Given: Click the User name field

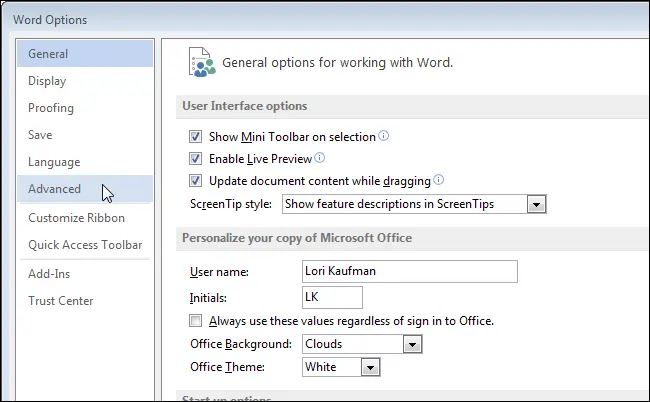Looking at the screenshot, I should (410, 271).
